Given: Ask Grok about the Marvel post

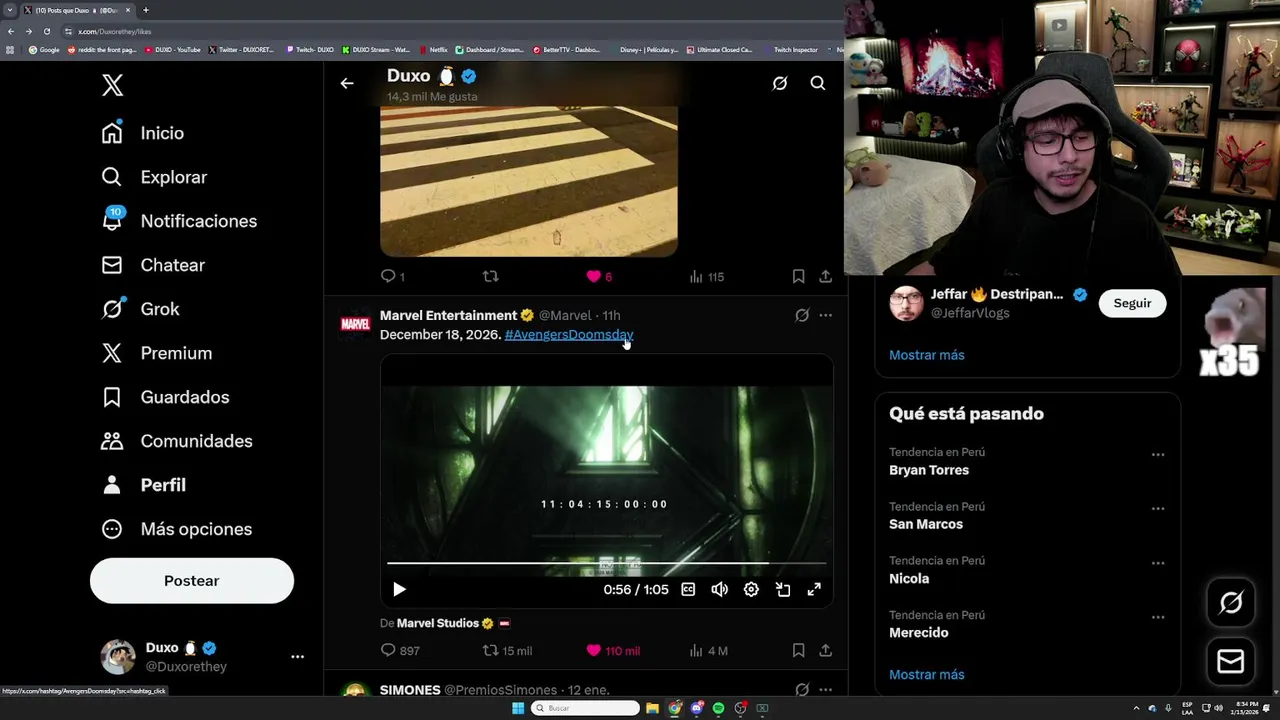Looking at the screenshot, I should (x=802, y=315).
